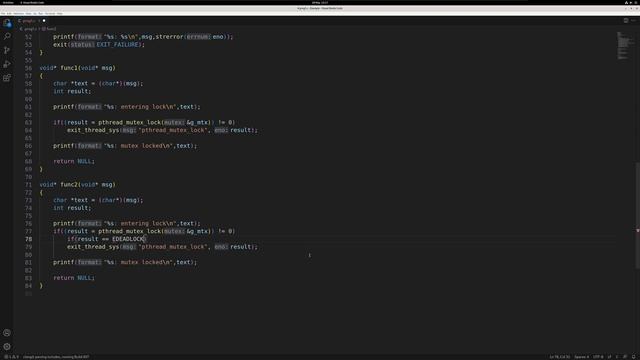
Task: Click the C language mode indicator
Action: coord(617,357)
